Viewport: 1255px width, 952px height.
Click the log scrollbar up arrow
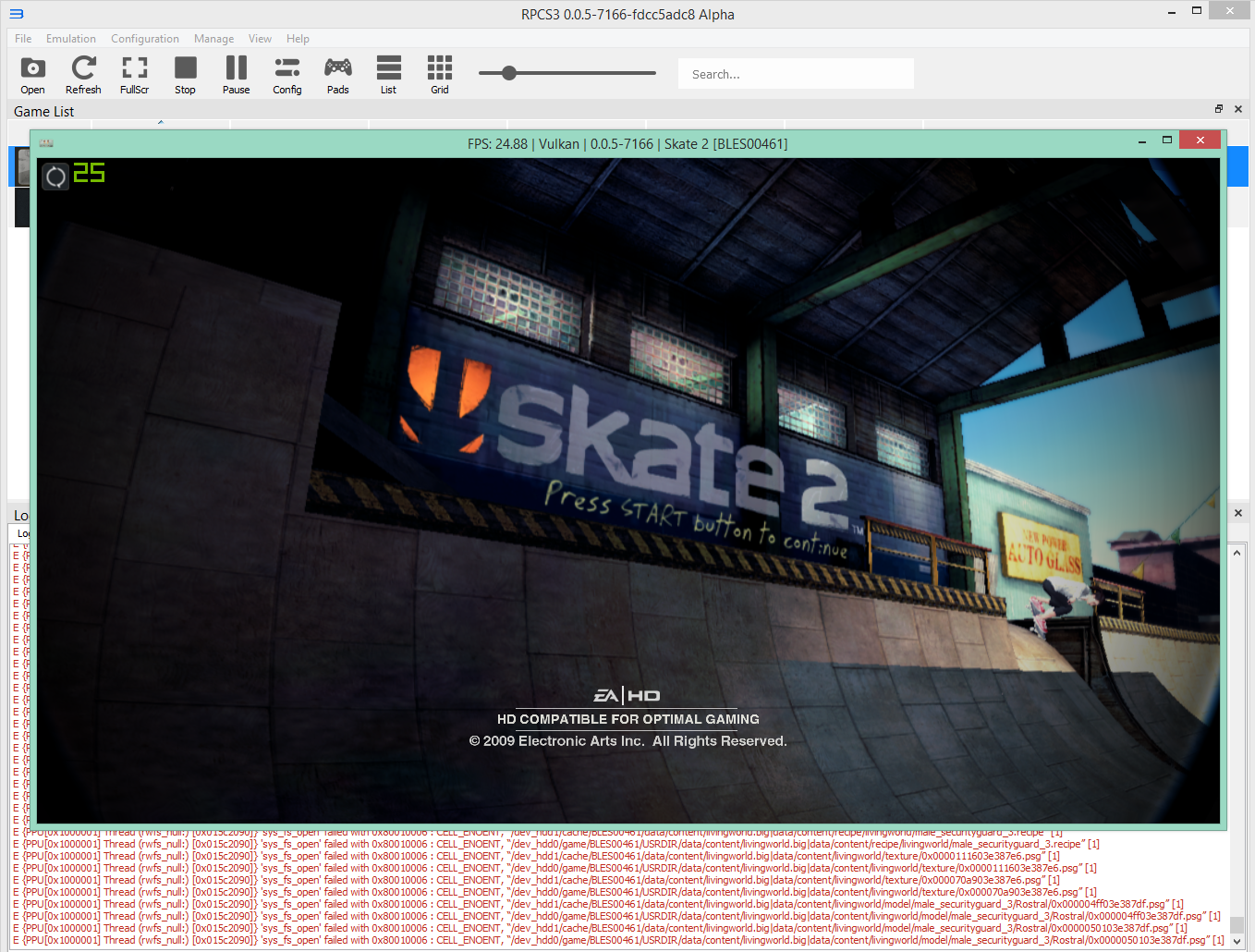click(1237, 553)
